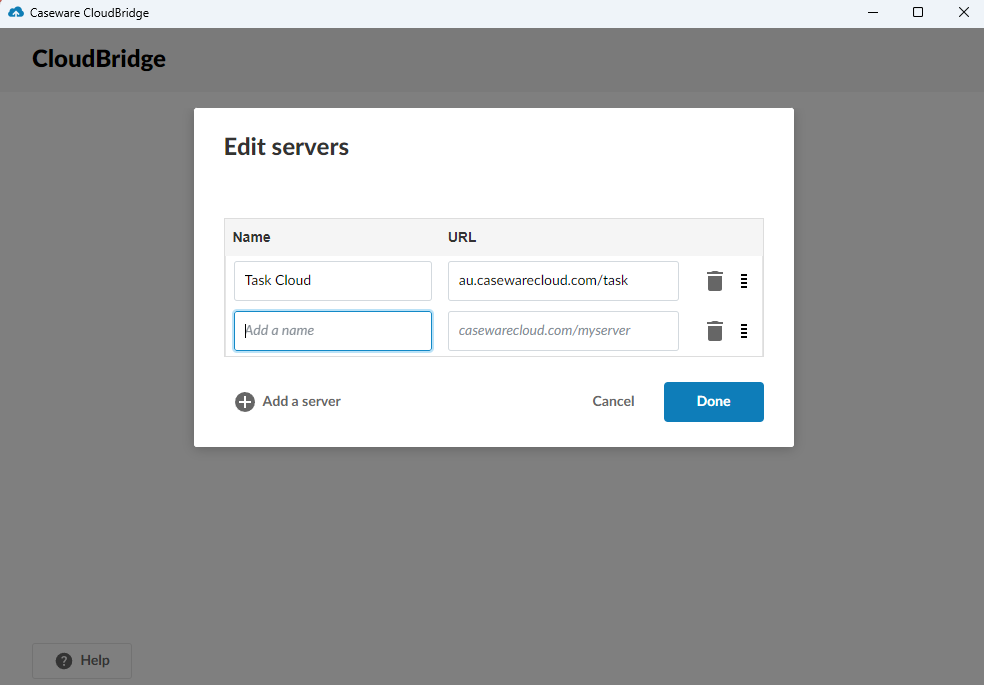Click drag handle of empty server row
Viewport: 984px width, 685px height.
(x=744, y=331)
